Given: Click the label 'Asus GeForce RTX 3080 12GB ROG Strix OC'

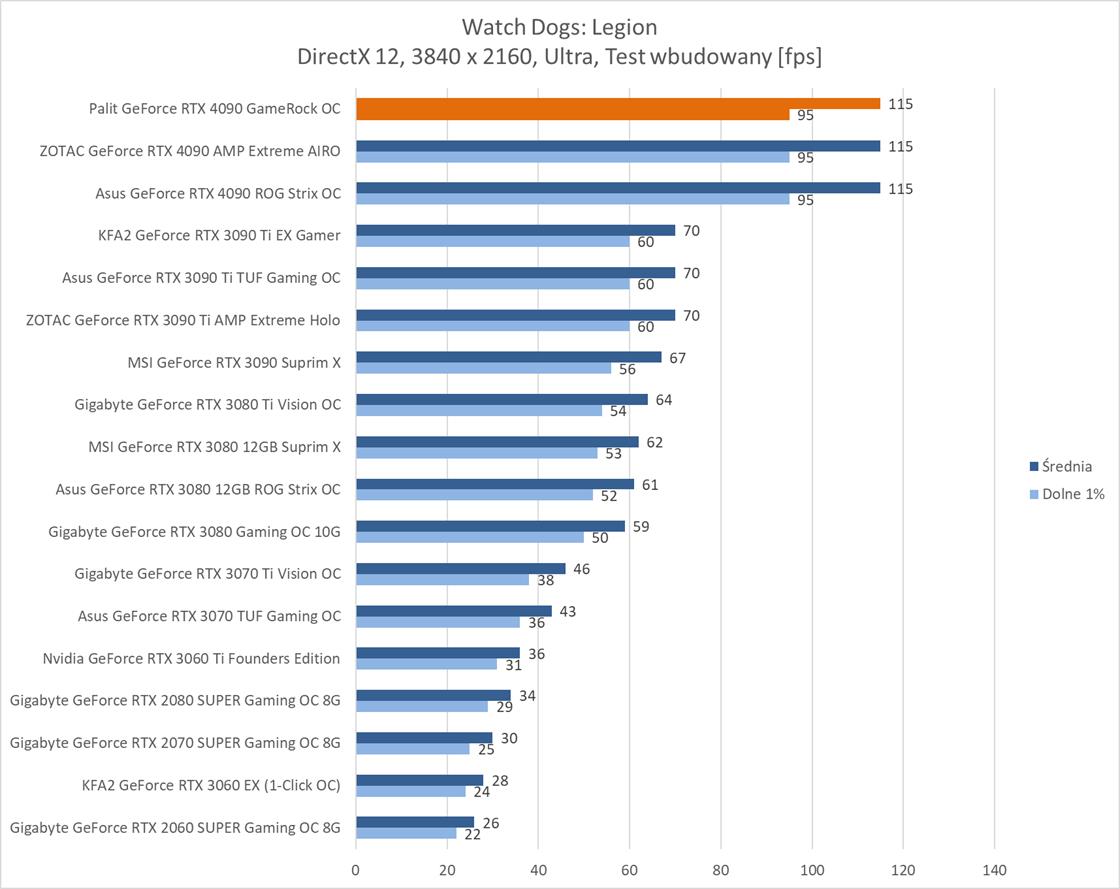Looking at the screenshot, I should 198,489.
